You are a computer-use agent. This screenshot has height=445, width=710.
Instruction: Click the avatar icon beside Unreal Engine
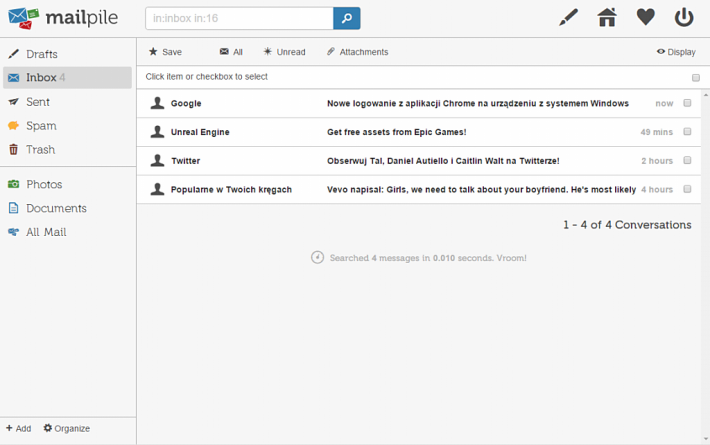[157, 132]
